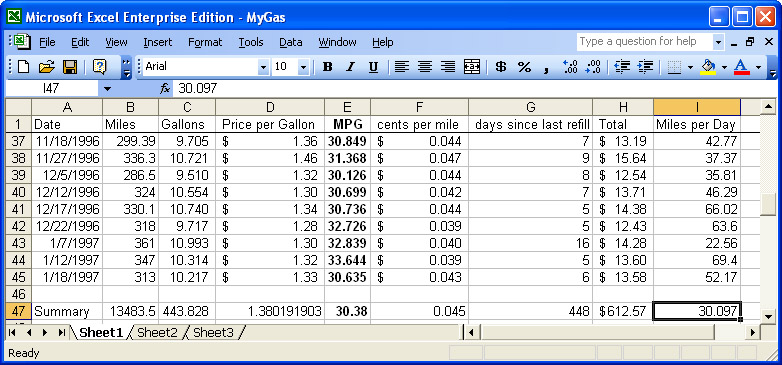Open the Edit menu
This screenshot has height=365, width=782.
(80, 42)
